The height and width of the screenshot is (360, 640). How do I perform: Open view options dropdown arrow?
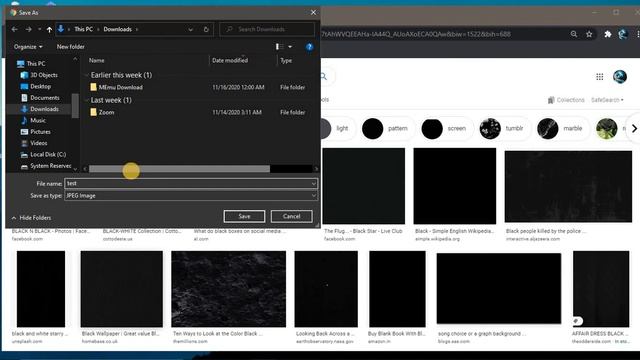click(290, 47)
